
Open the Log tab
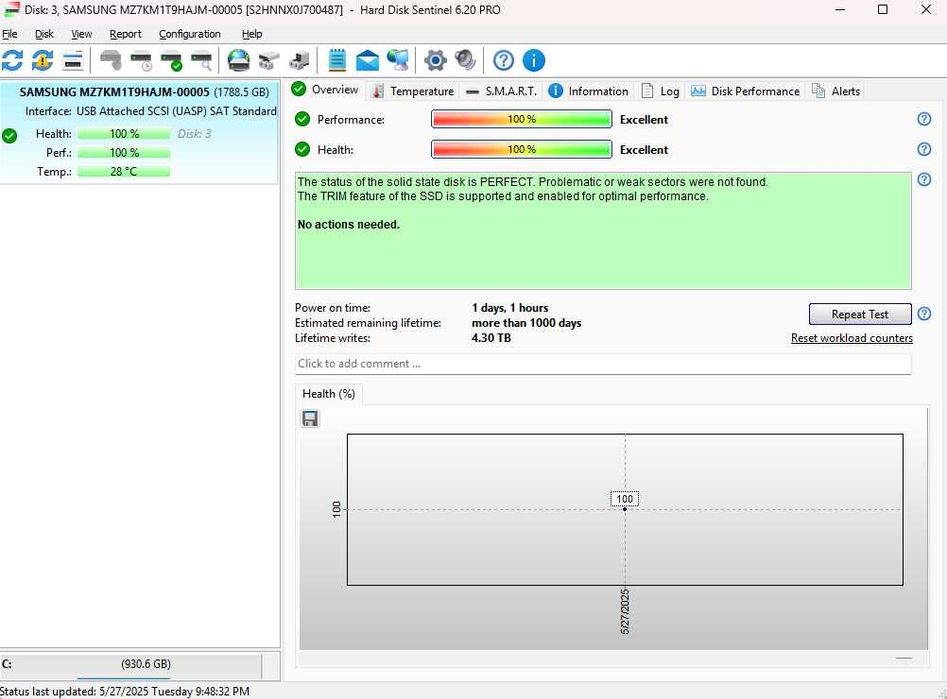coord(661,91)
